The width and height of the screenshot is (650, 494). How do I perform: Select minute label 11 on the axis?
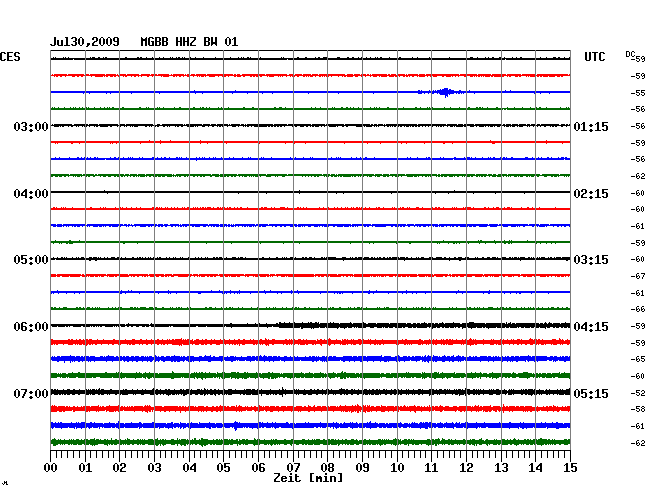point(431,468)
